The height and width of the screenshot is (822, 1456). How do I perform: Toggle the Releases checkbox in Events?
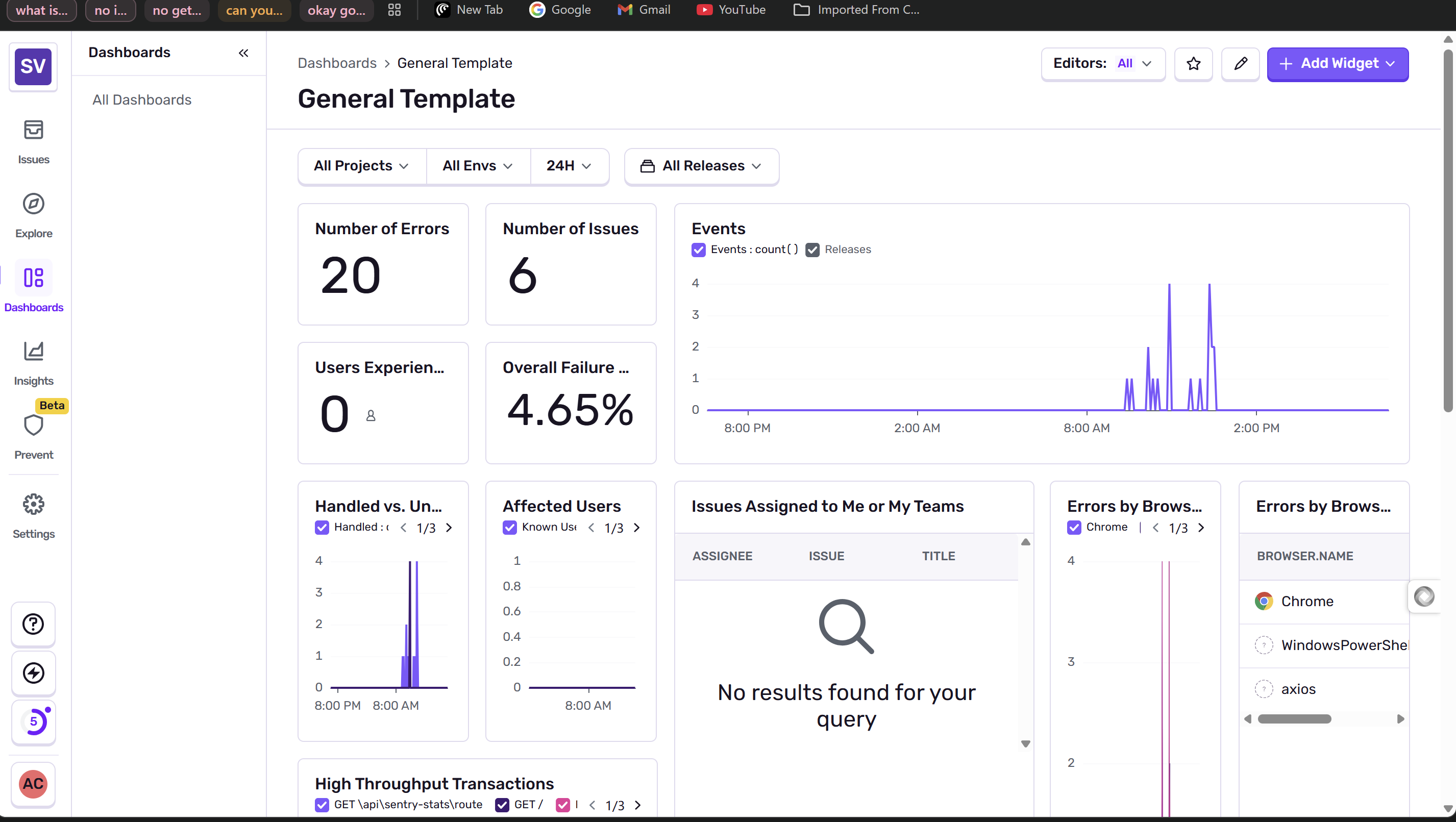tap(812, 250)
